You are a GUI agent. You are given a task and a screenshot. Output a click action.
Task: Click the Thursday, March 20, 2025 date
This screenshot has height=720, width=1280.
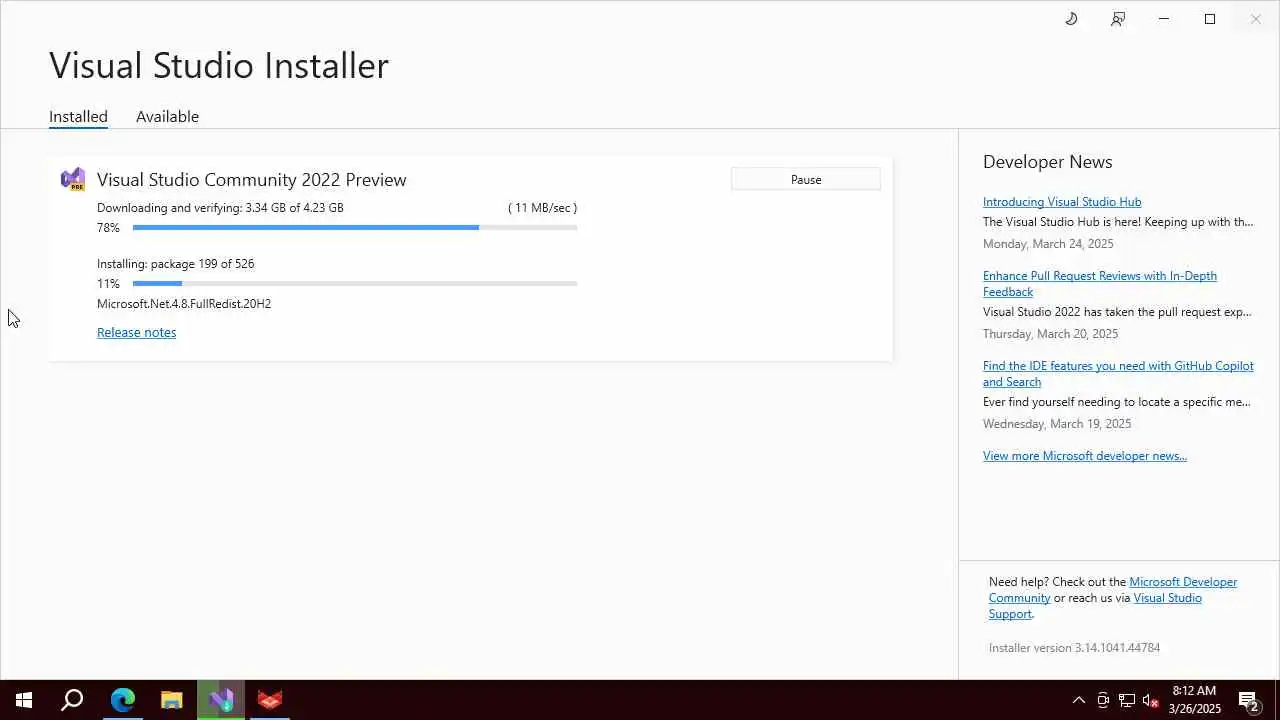click(x=1050, y=333)
